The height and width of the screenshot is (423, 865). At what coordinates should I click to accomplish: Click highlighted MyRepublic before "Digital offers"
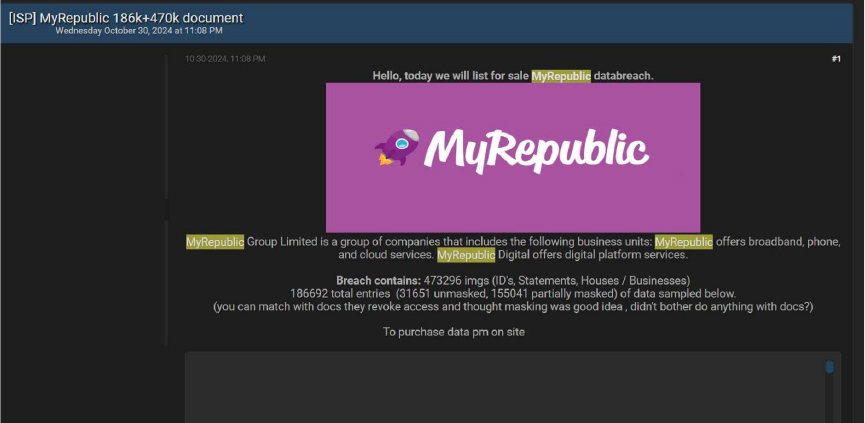[x=466, y=255]
